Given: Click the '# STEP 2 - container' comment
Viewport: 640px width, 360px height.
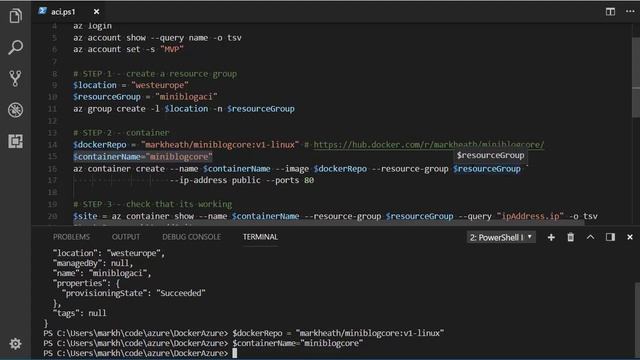Looking at the screenshot, I should 121,133.
